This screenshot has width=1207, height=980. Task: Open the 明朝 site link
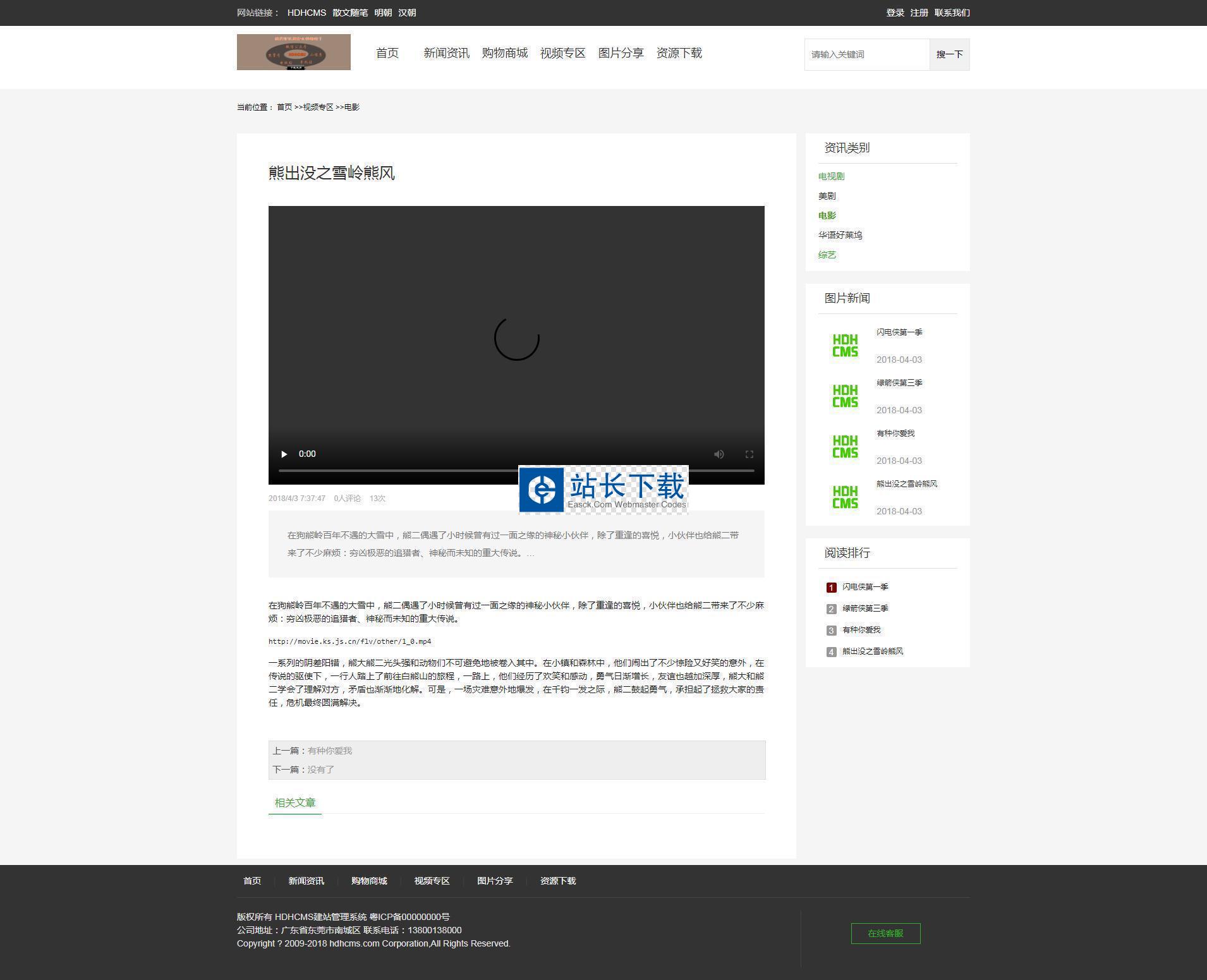coord(383,13)
